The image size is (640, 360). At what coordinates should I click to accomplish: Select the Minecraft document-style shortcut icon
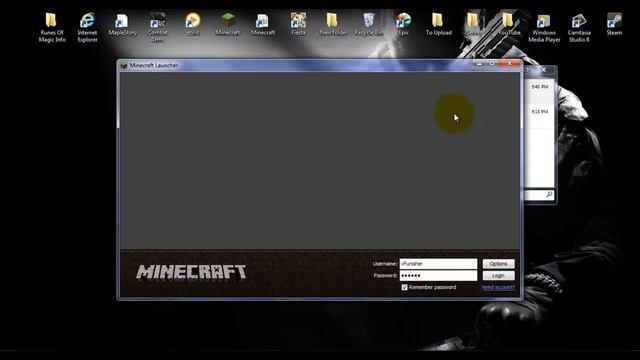262,24
